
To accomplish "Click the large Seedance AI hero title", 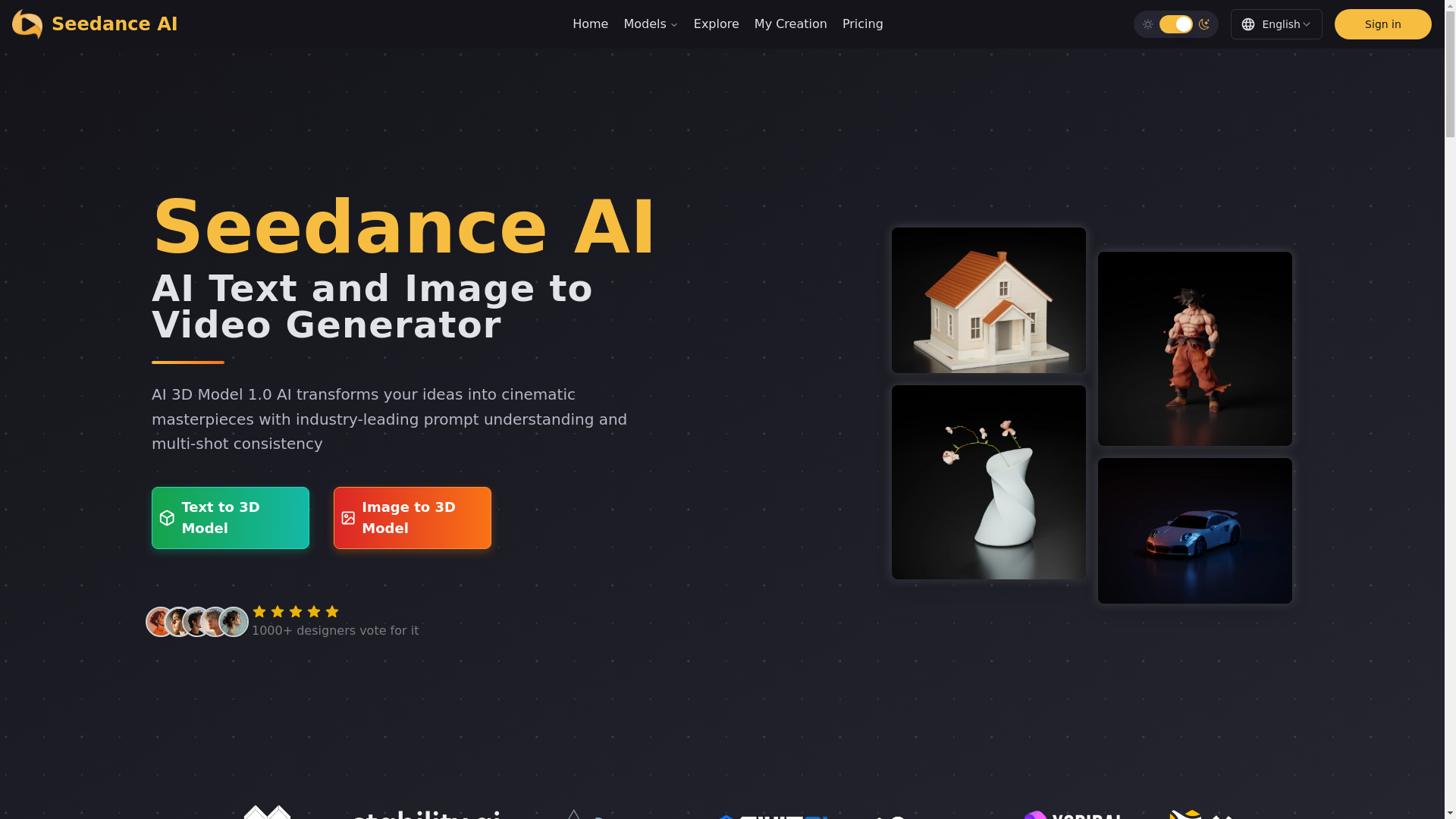I will click(x=403, y=227).
